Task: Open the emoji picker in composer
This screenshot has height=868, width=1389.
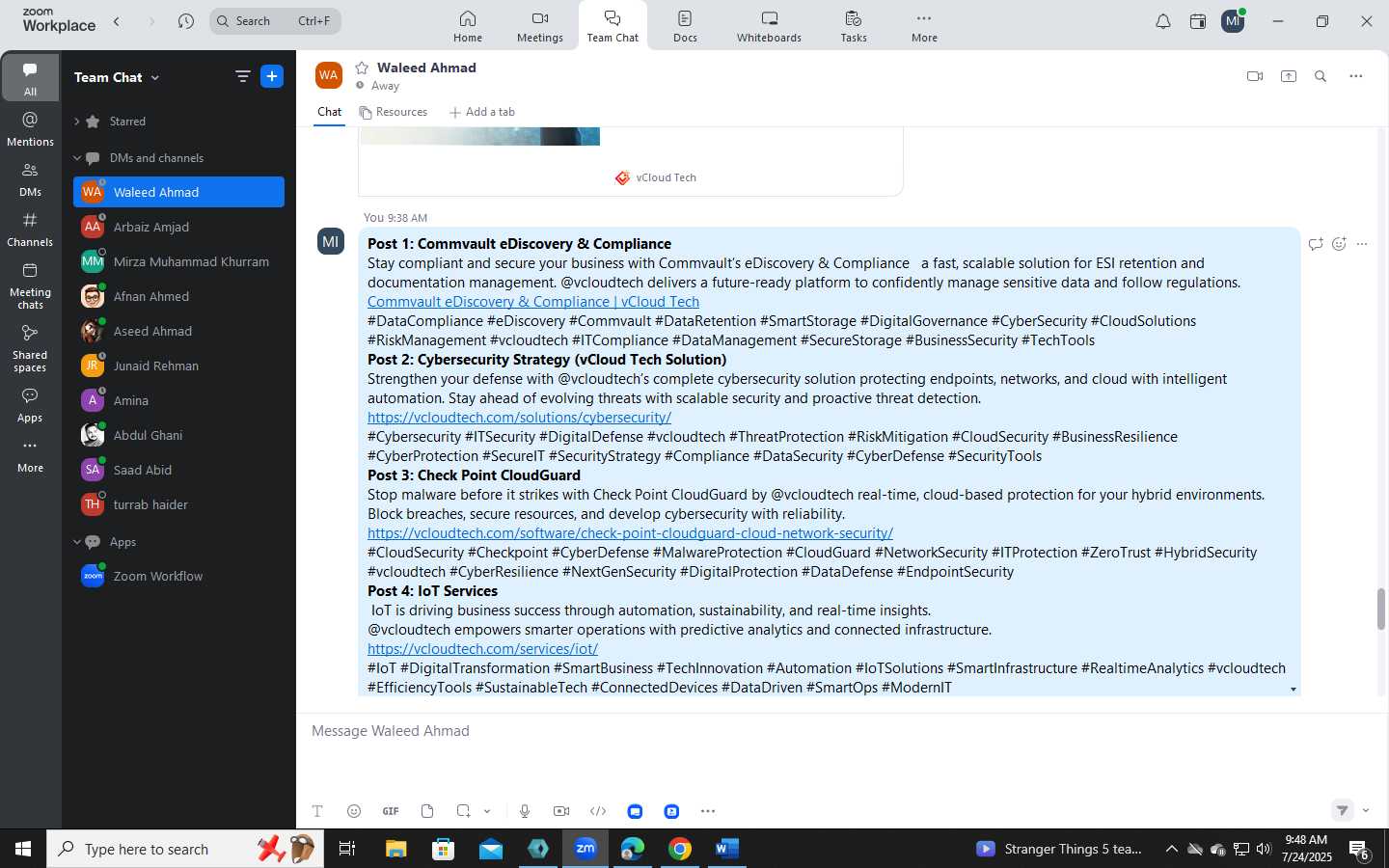Action: pos(354,811)
